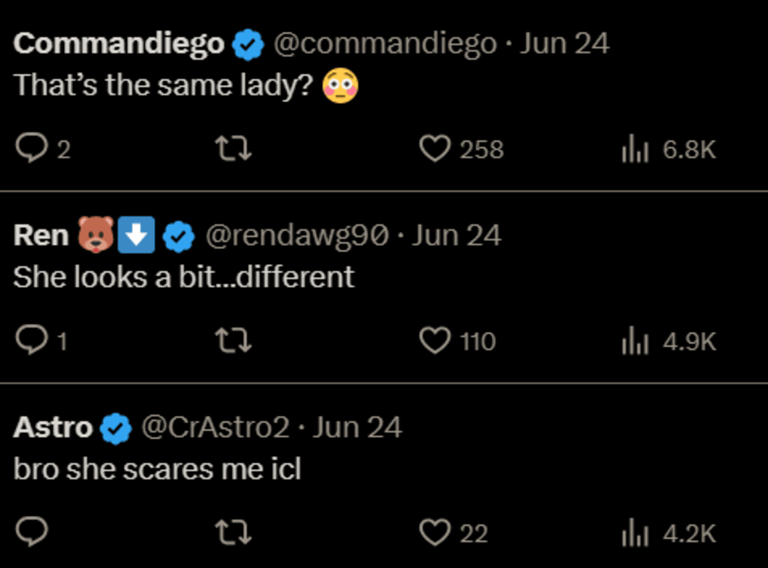Open the "That's the same lady?" tweet text
Image resolution: width=768 pixels, height=568 pixels.
164,85
